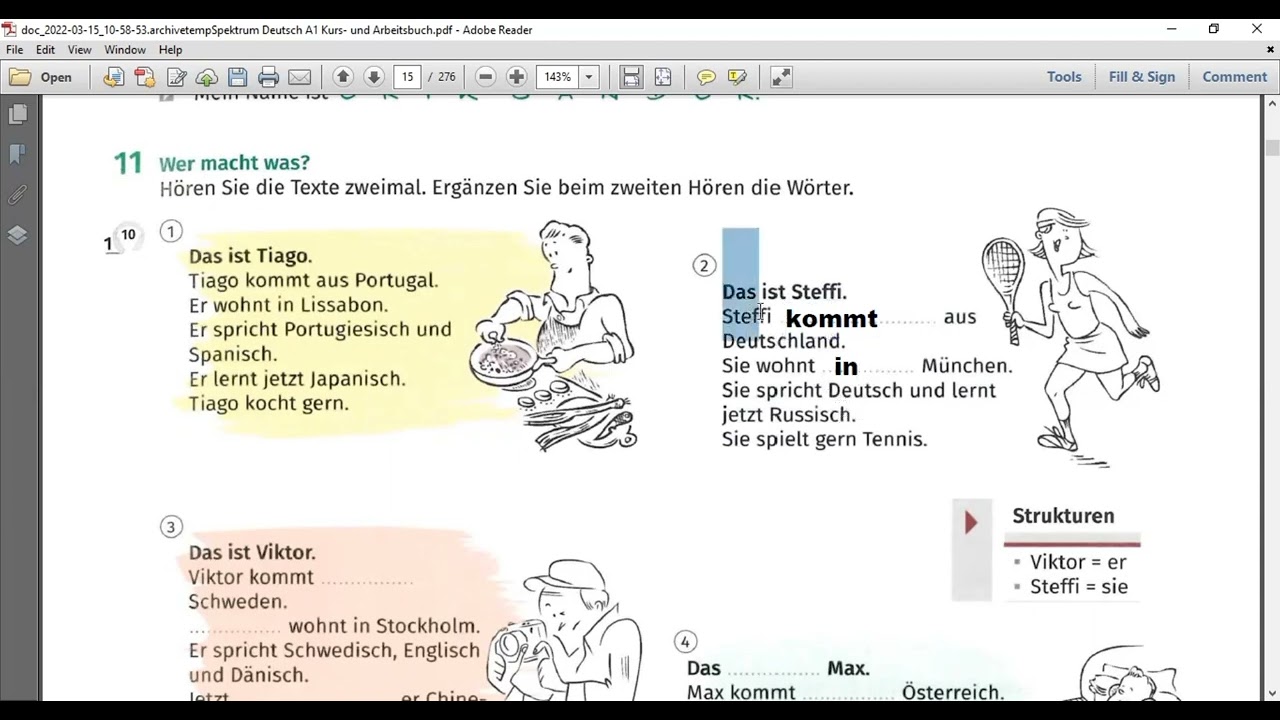Image resolution: width=1280 pixels, height=720 pixels.
Task: Click the text 'Das ist Steffi.'
Action: (x=784, y=292)
